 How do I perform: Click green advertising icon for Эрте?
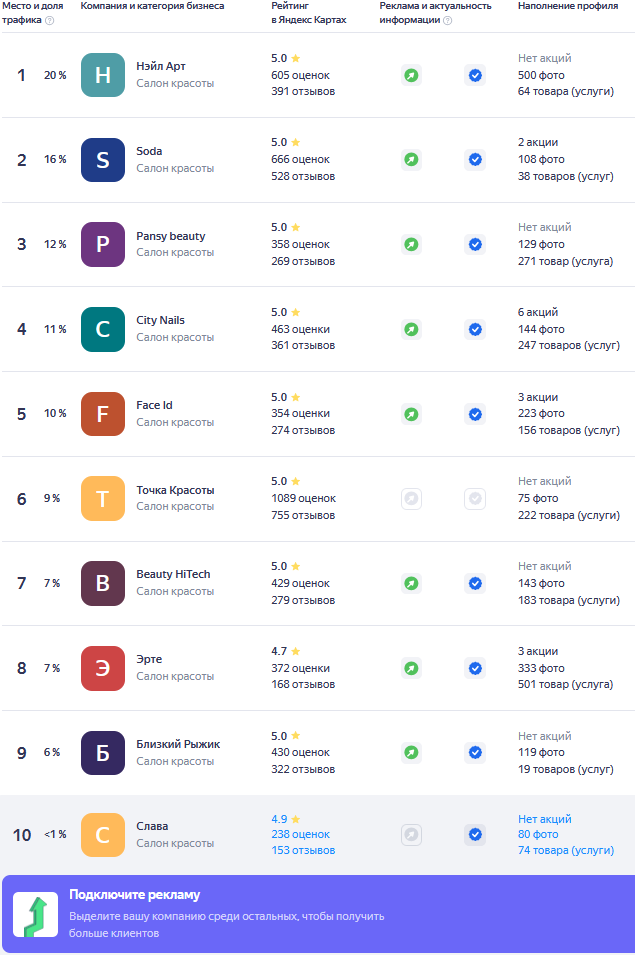pyautogui.click(x=411, y=668)
